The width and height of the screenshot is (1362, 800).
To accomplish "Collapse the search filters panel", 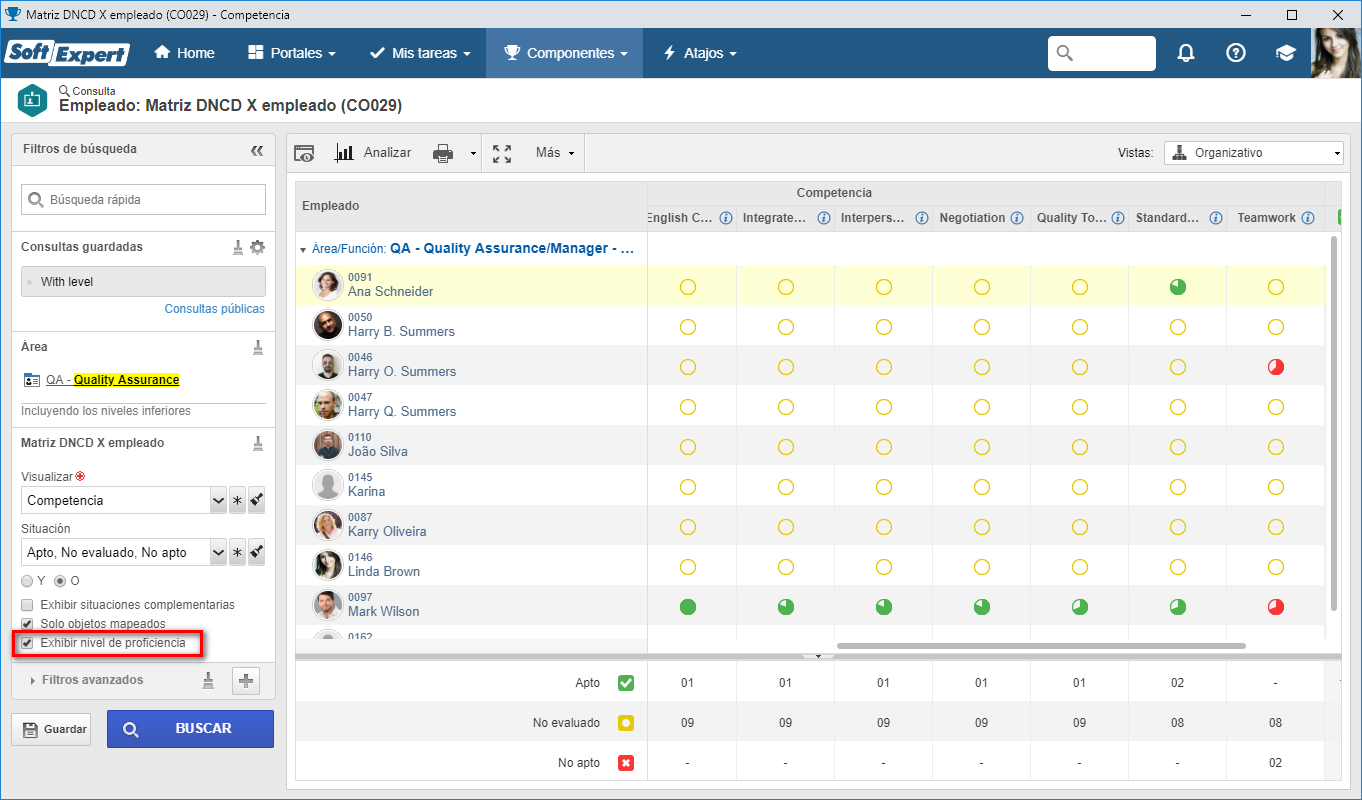I will pos(257,150).
